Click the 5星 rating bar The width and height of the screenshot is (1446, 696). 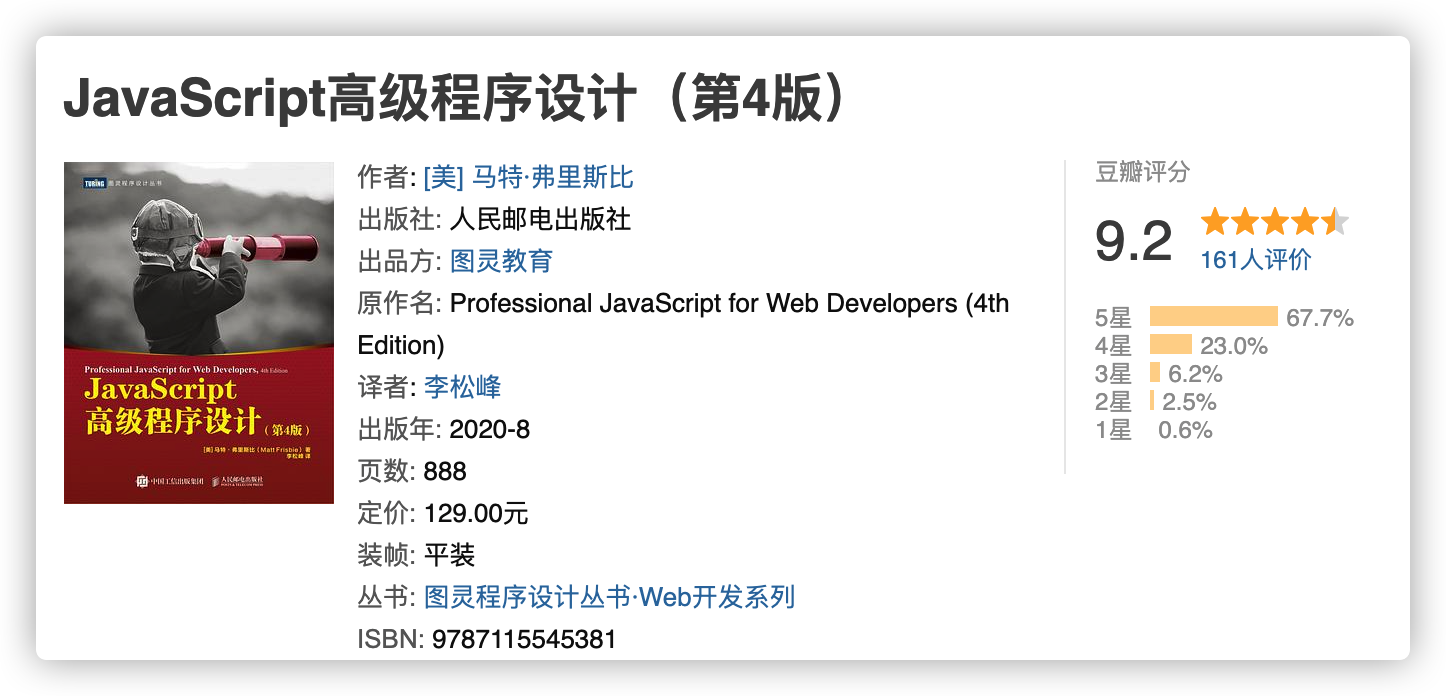pyautogui.click(x=1214, y=317)
